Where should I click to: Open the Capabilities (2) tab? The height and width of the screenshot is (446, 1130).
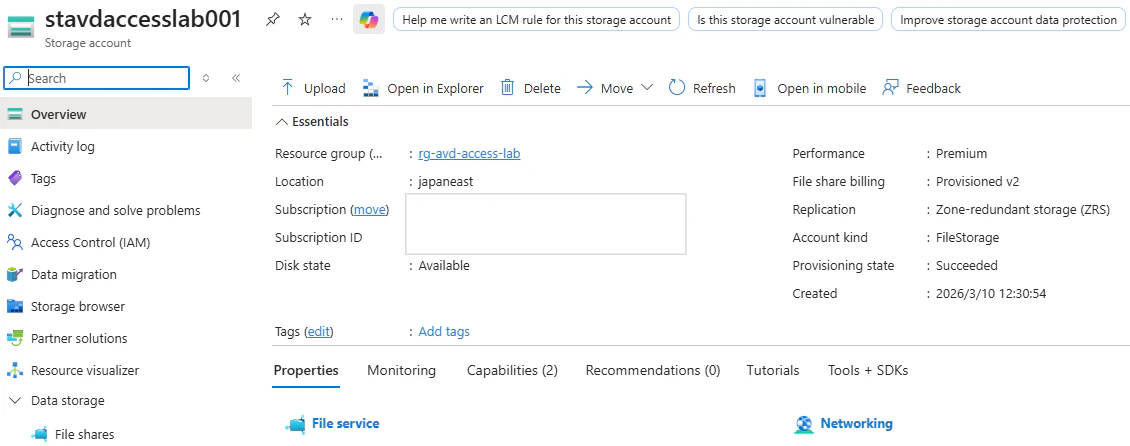[512, 370]
